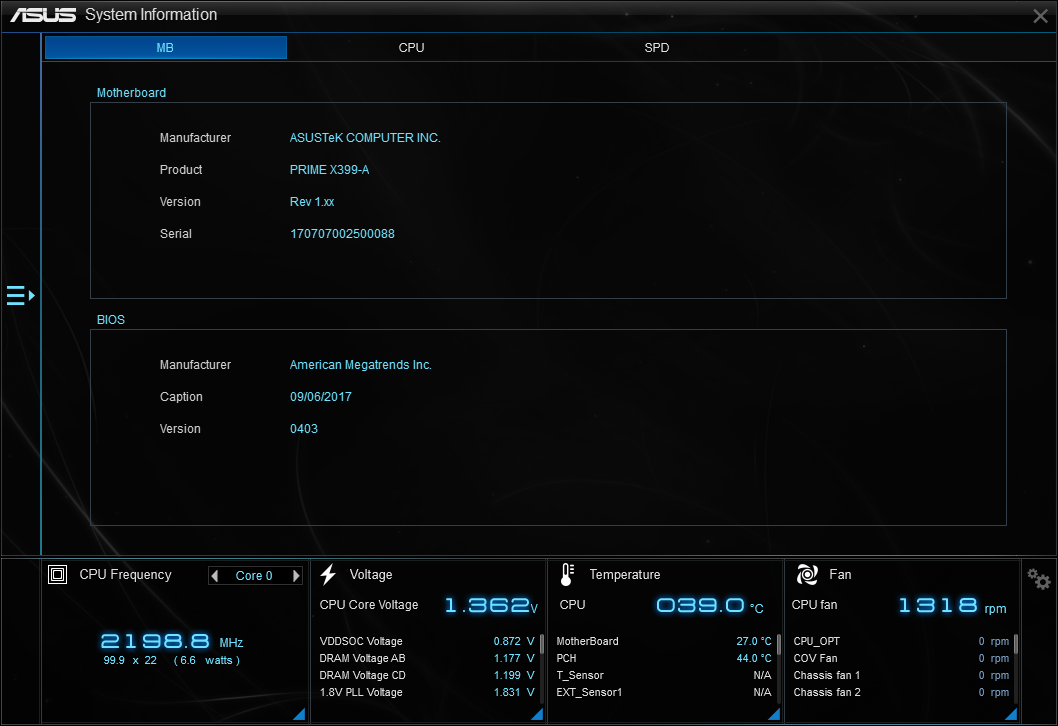Select previous core with left arrow
The width and height of the screenshot is (1058, 726).
215,576
